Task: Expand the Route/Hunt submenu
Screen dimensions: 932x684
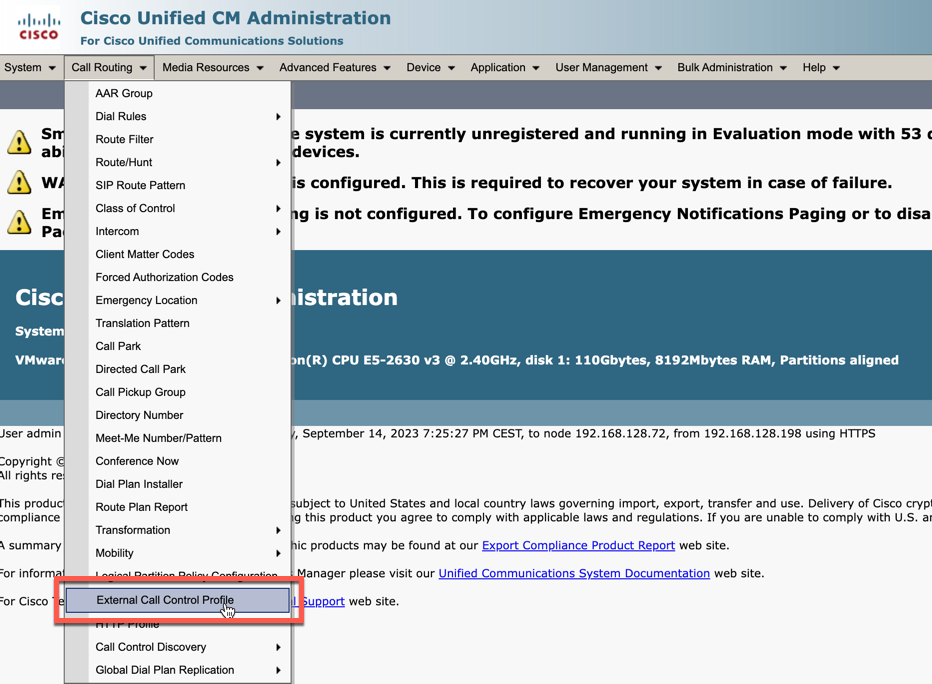Action: pos(124,163)
